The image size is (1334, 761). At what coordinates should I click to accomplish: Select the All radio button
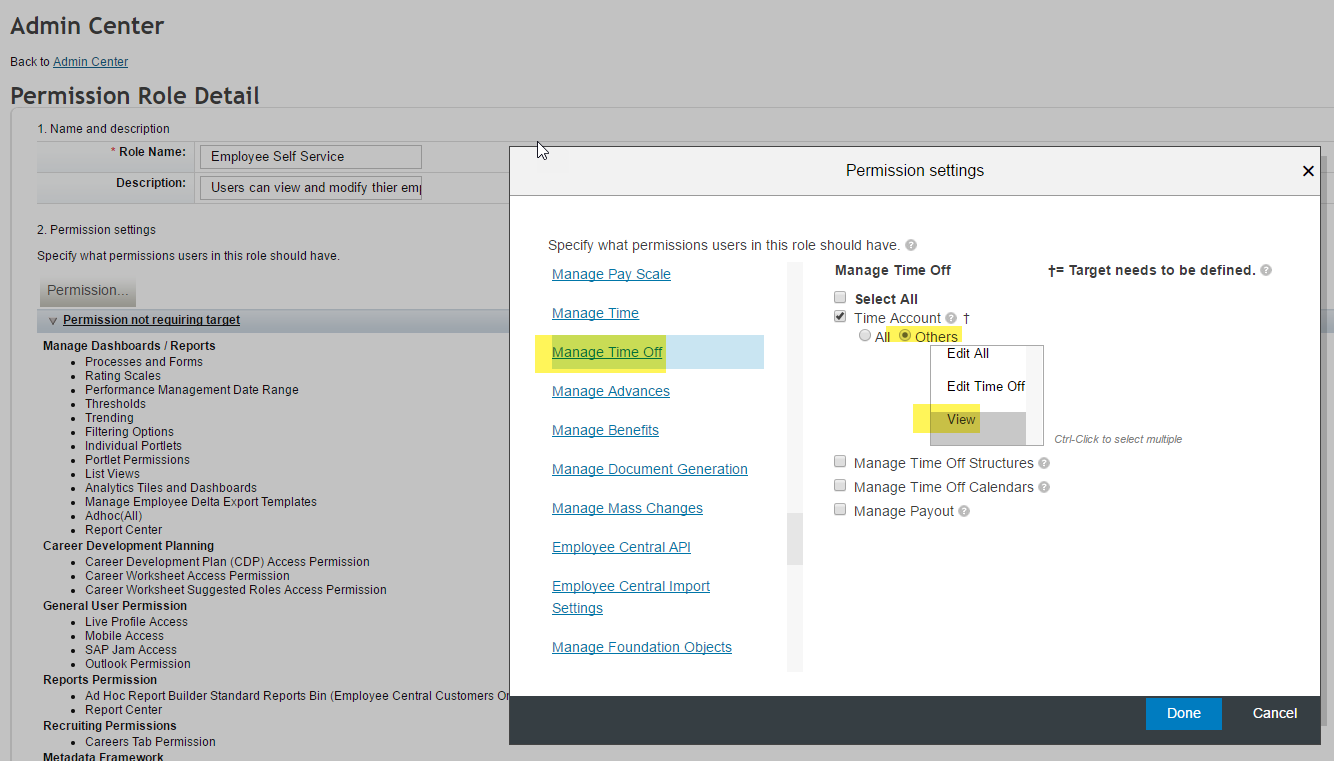coord(865,336)
